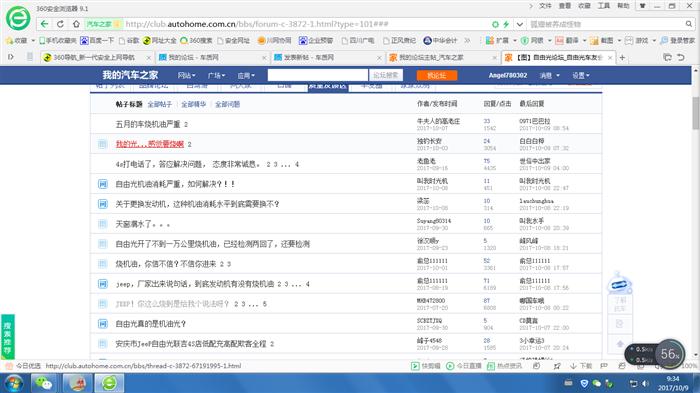
Task: Open thread 天窗漏水了
Action: coord(142,224)
